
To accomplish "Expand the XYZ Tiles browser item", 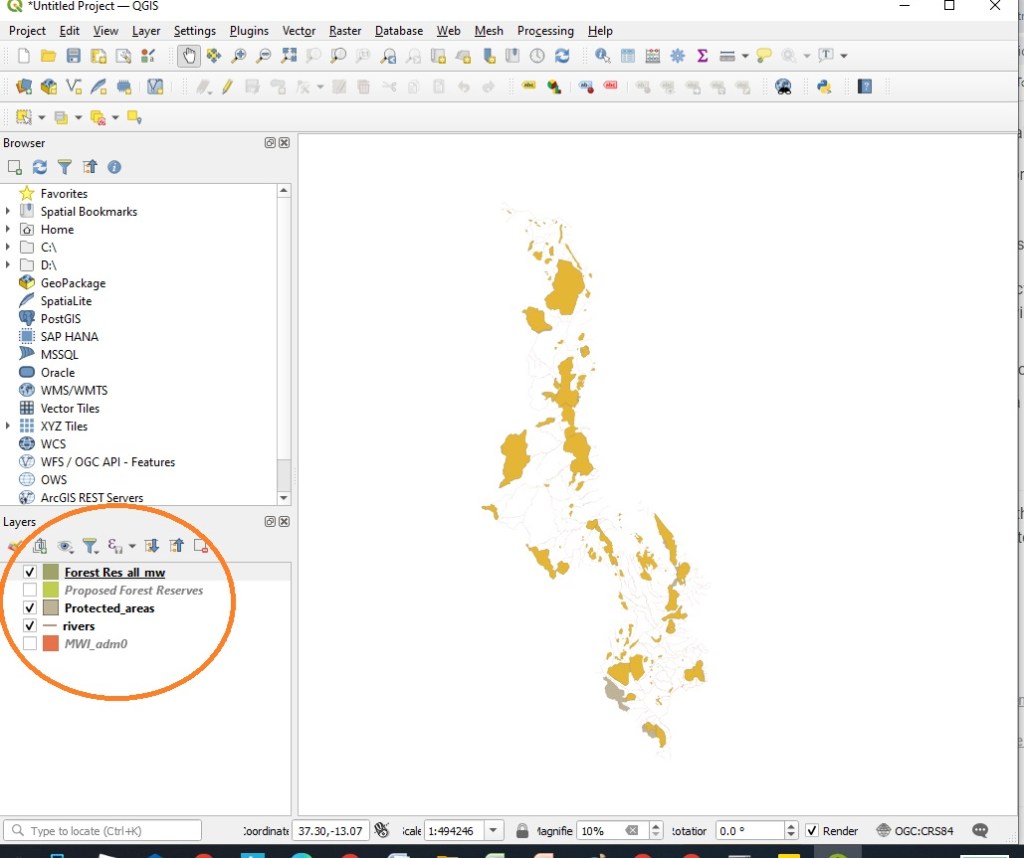I will point(8,426).
